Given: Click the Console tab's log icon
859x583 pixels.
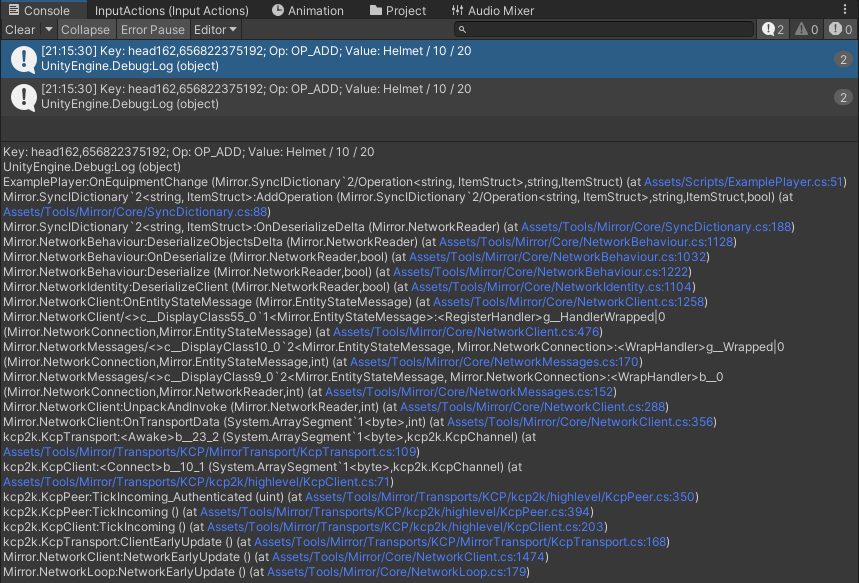Looking at the screenshot, I should (16, 10).
